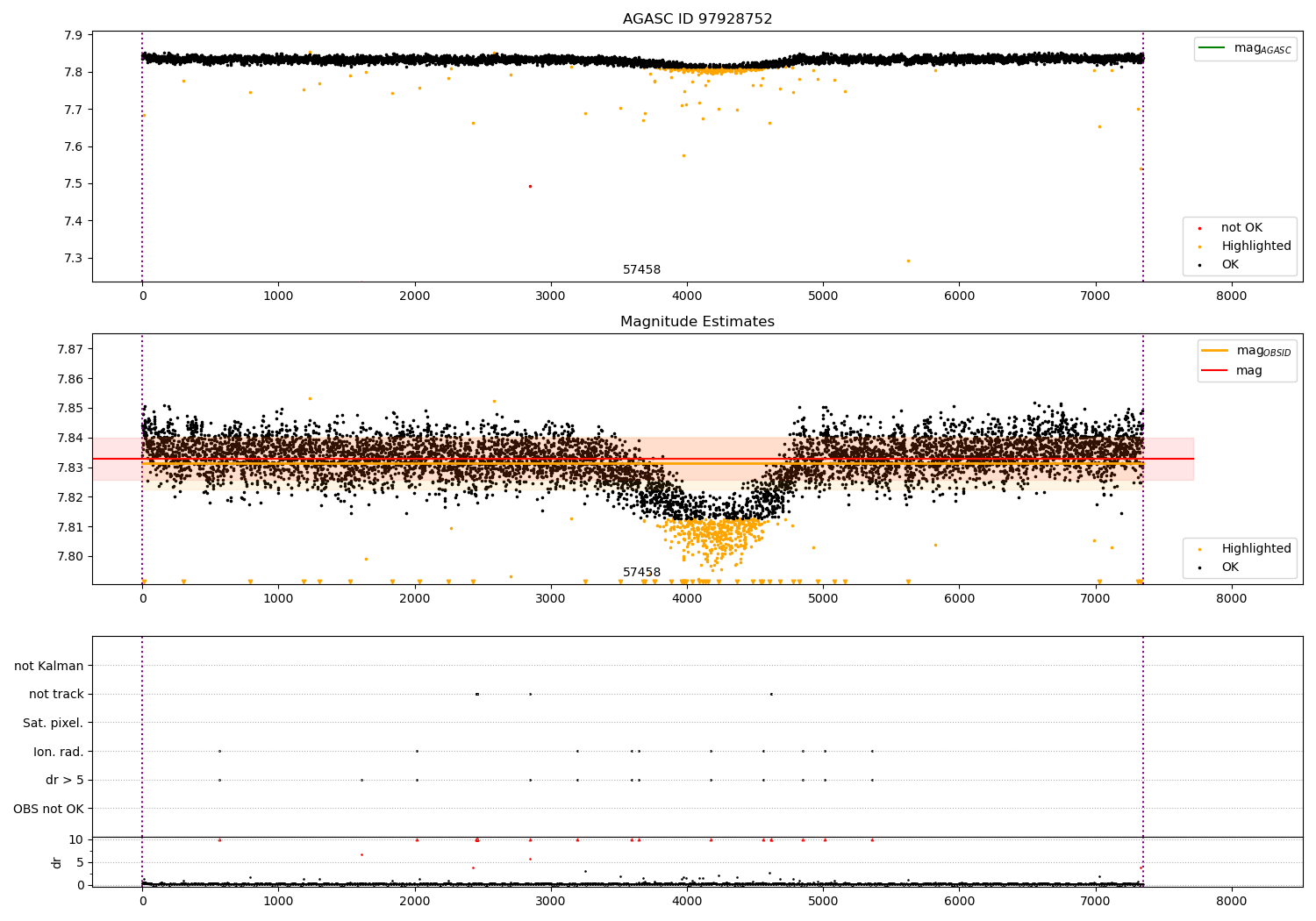Click the 'not track' row label

coord(56,694)
